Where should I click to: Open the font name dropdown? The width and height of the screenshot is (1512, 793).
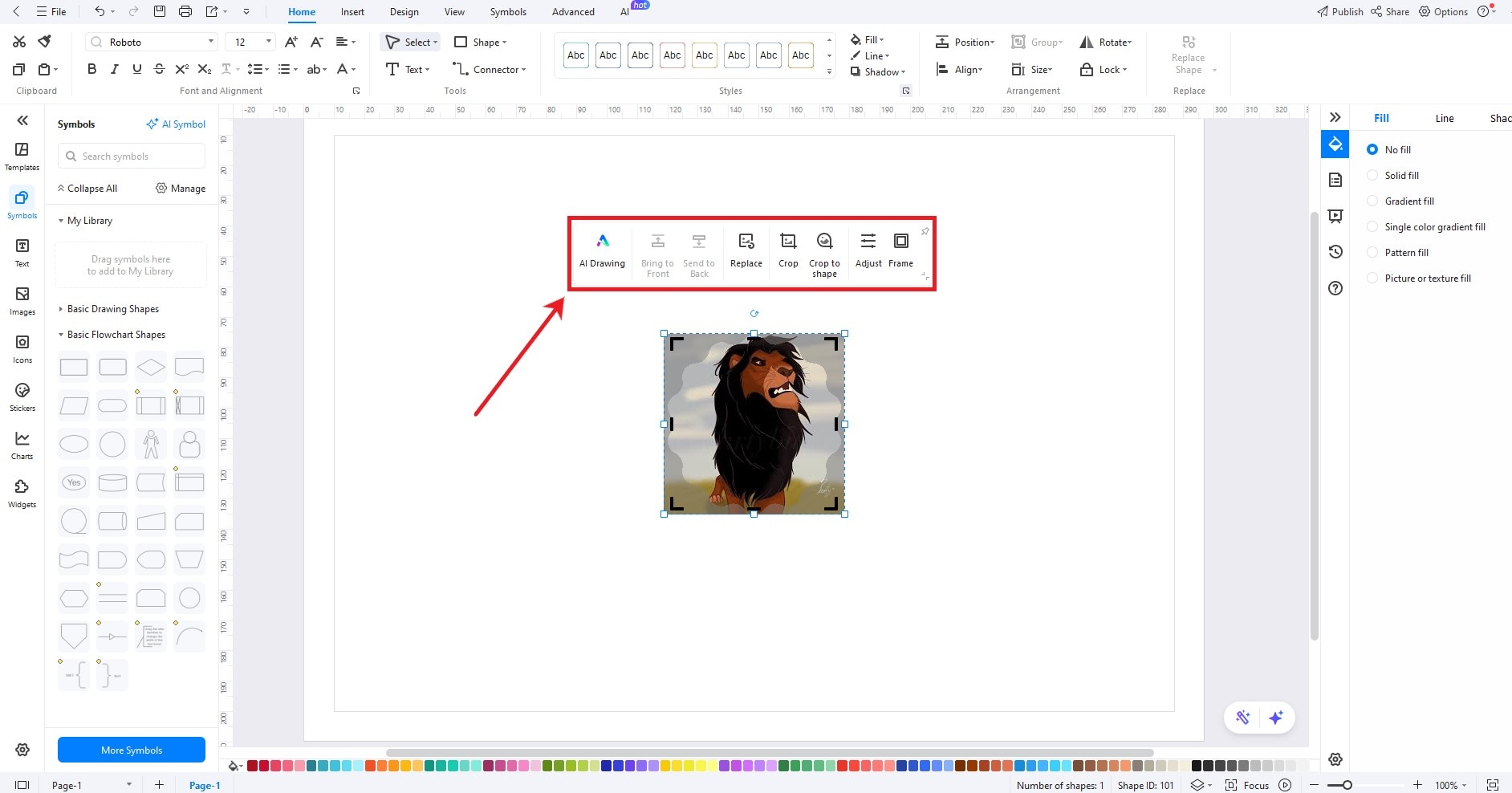coord(211,42)
